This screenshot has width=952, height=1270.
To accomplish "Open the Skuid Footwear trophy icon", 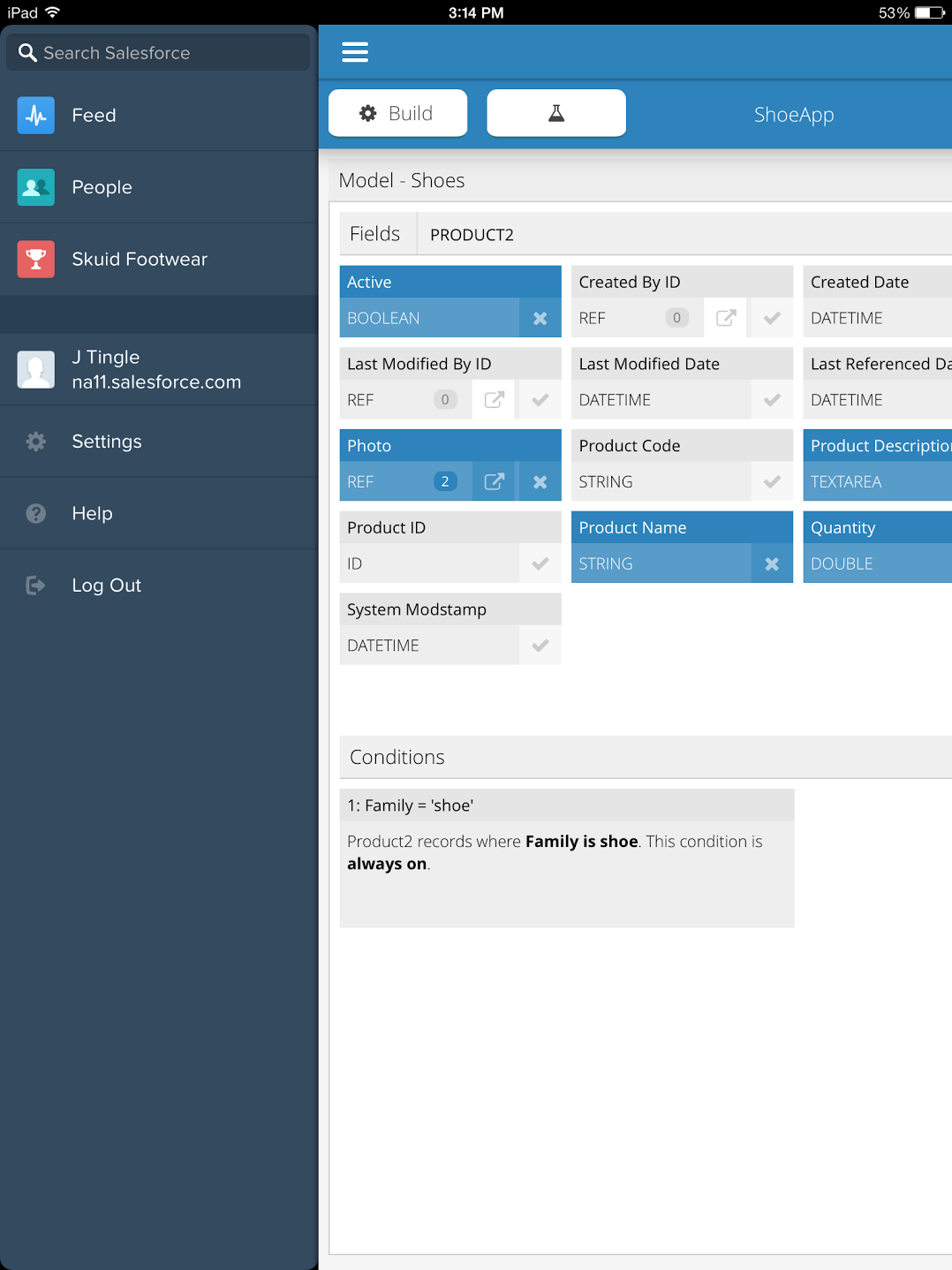I will tap(36, 260).
